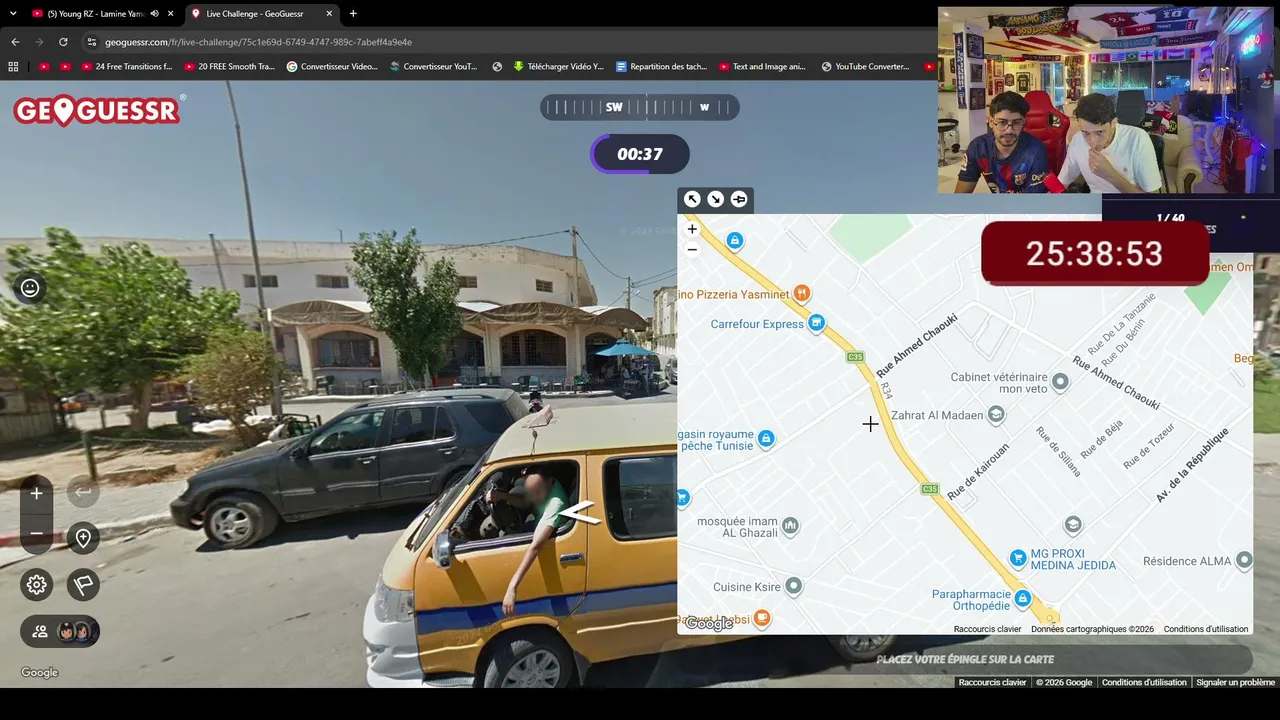Select the Live Challenge - GeoGuessr tab
The image size is (1280, 720).
pos(262,14)
